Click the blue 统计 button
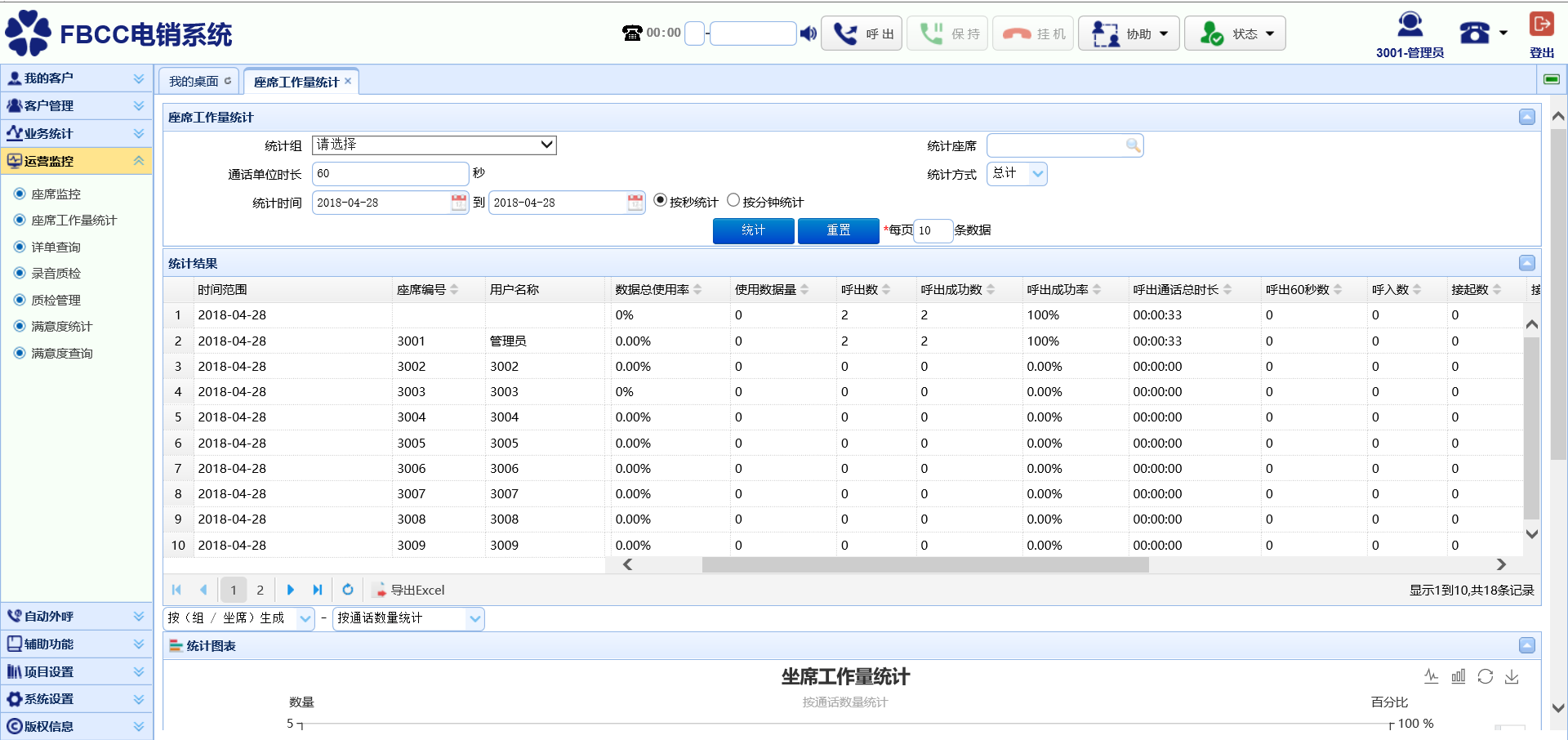Screen dimensions: 1568x740 (x=753, y=230)
